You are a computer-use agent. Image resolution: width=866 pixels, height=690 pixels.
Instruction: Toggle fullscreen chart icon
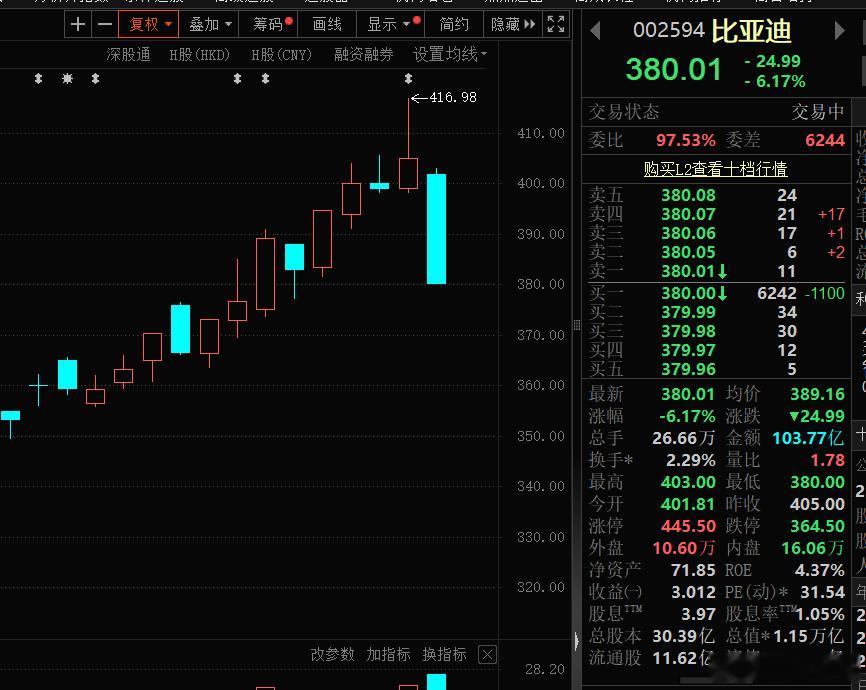556,24
